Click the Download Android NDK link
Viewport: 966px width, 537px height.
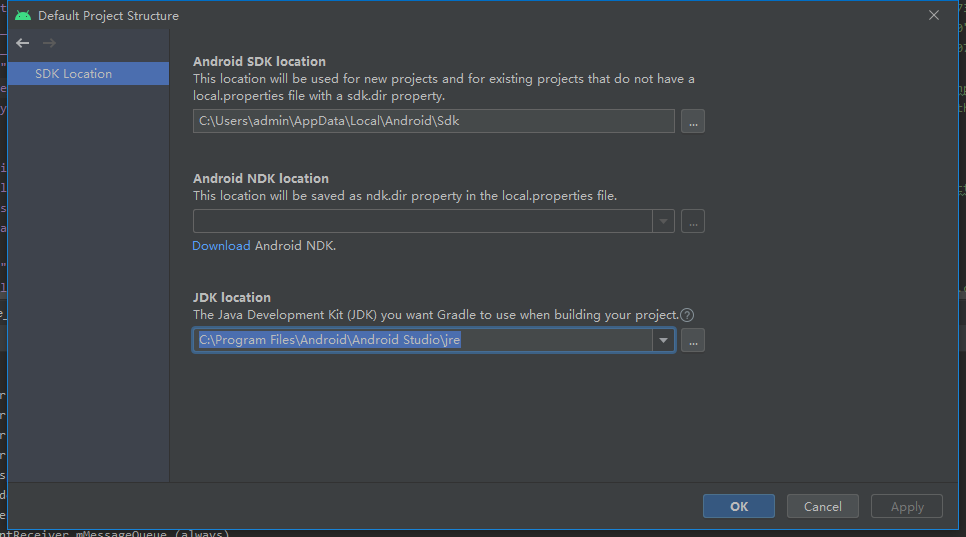(221, 246)
